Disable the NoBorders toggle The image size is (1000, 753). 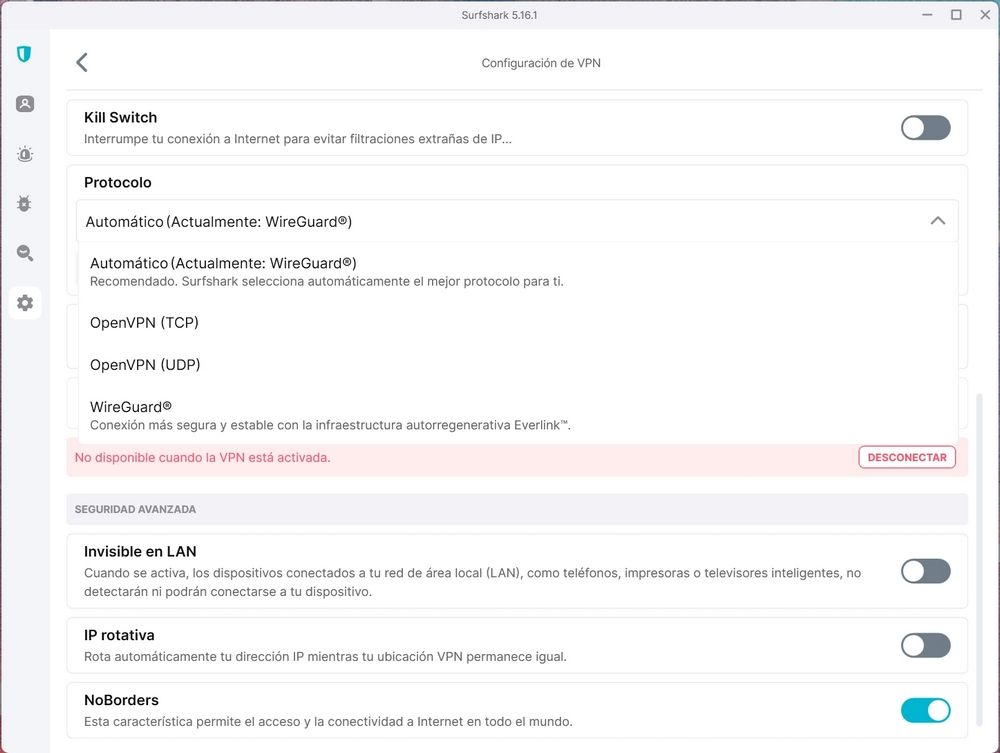point(925,710)
